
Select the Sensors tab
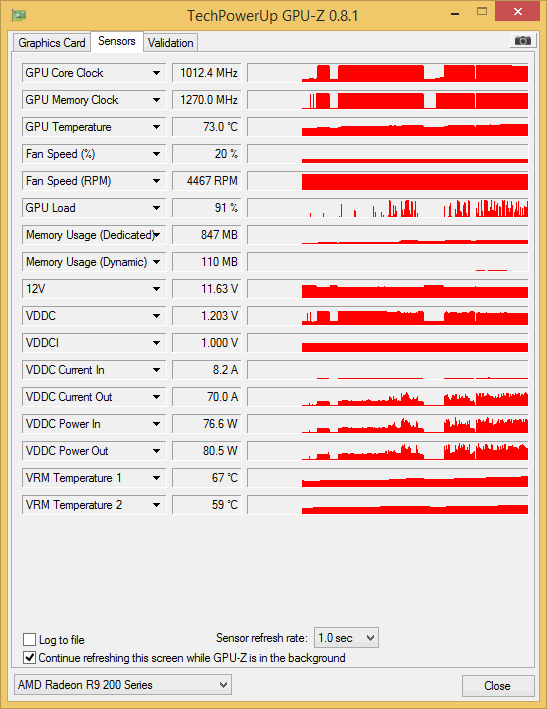[117, 41]
